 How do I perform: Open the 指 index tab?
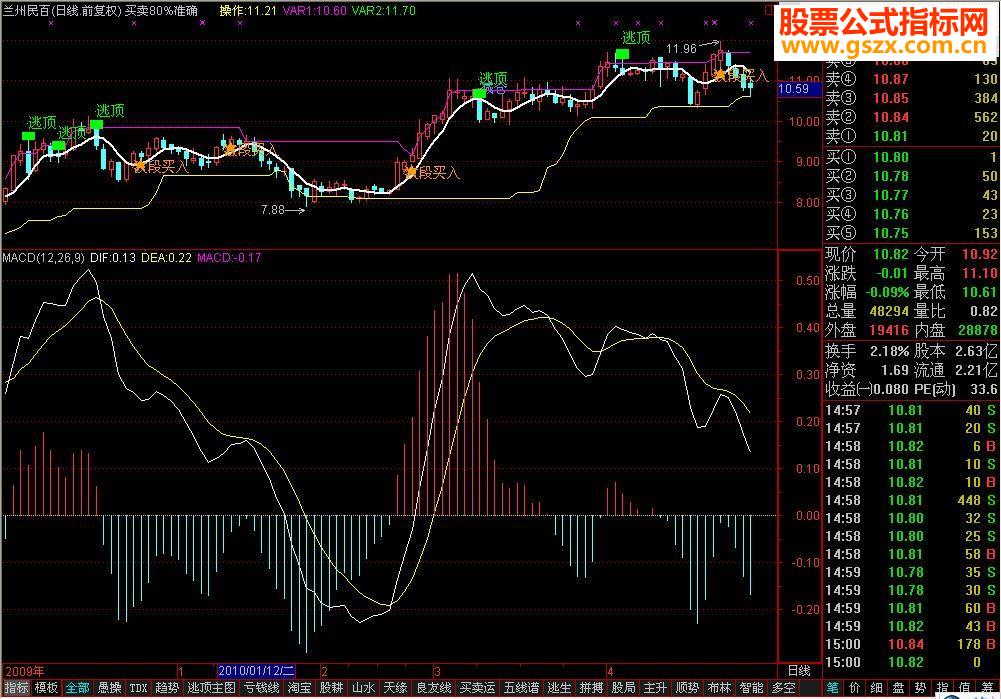[x=942, y=688]
